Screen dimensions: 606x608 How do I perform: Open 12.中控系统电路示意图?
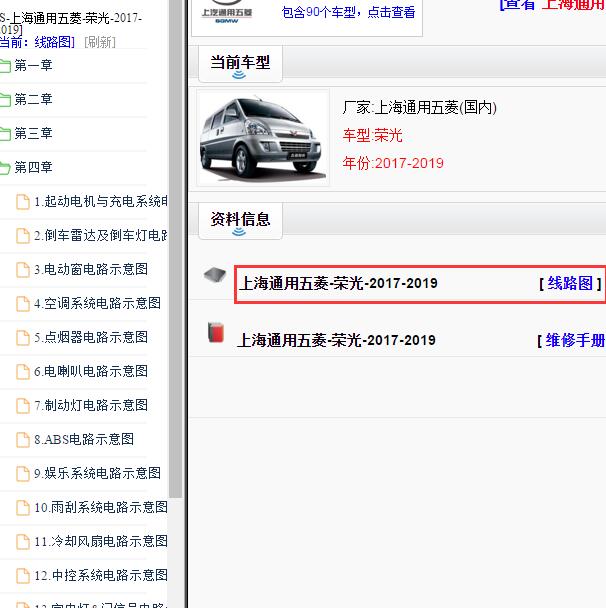tap(101, 575)
